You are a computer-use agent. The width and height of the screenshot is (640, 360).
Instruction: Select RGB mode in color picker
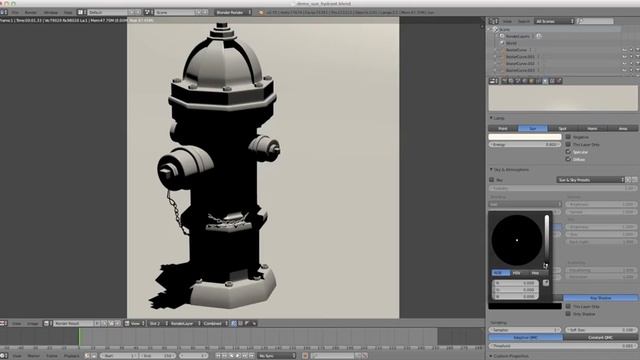[500, 273]
